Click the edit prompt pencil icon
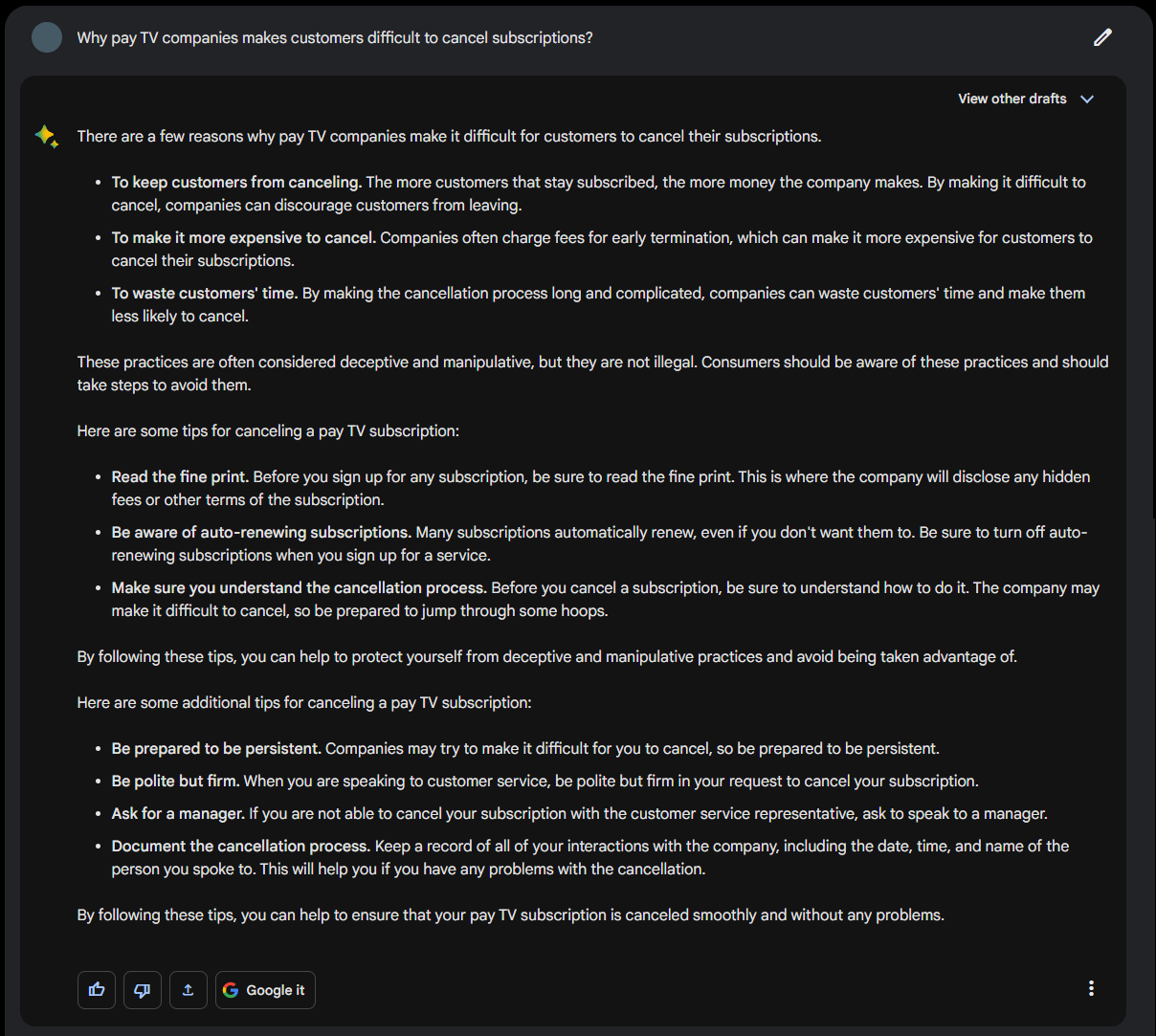Viewport: 1156px width, 1036px height. coord(1102,37)
